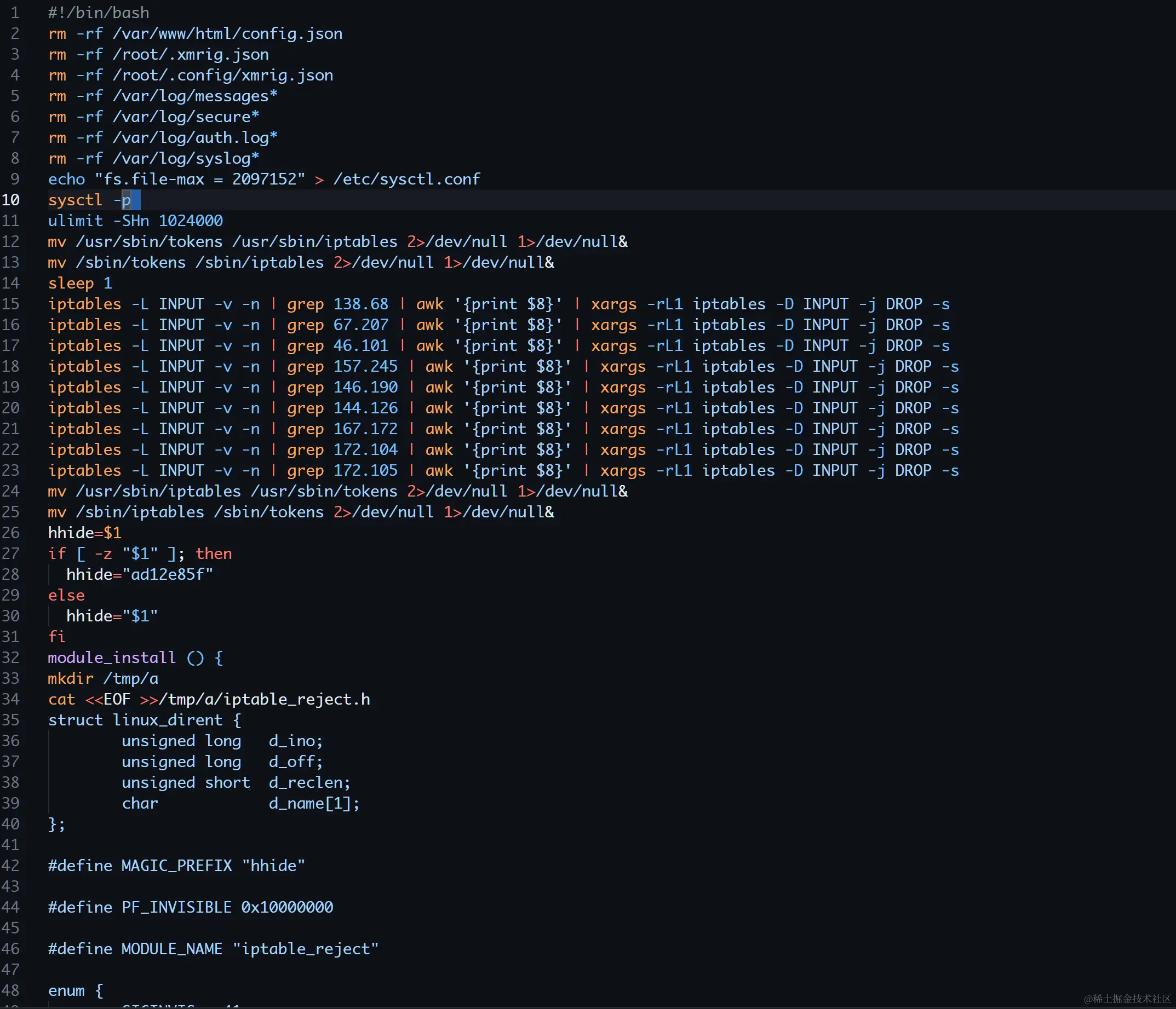Screen dimensions: 1176x1009
Task: Click the "ulimit -SHn 1024000" line
Action: 135,221
